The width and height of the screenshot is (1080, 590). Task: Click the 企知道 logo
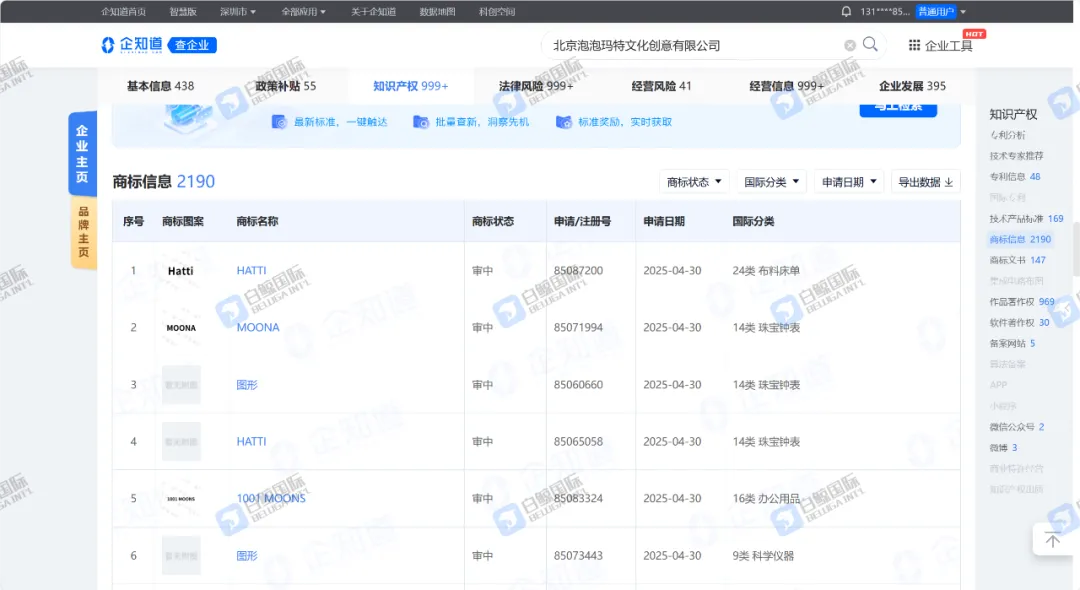pyautogui.click(x=132, y=45)
